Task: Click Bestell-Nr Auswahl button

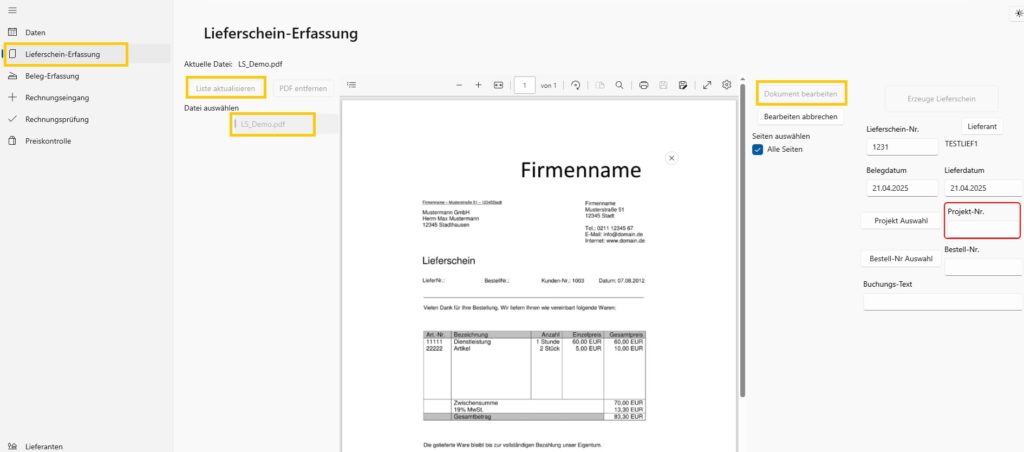Action: click(x=901, y=259)
